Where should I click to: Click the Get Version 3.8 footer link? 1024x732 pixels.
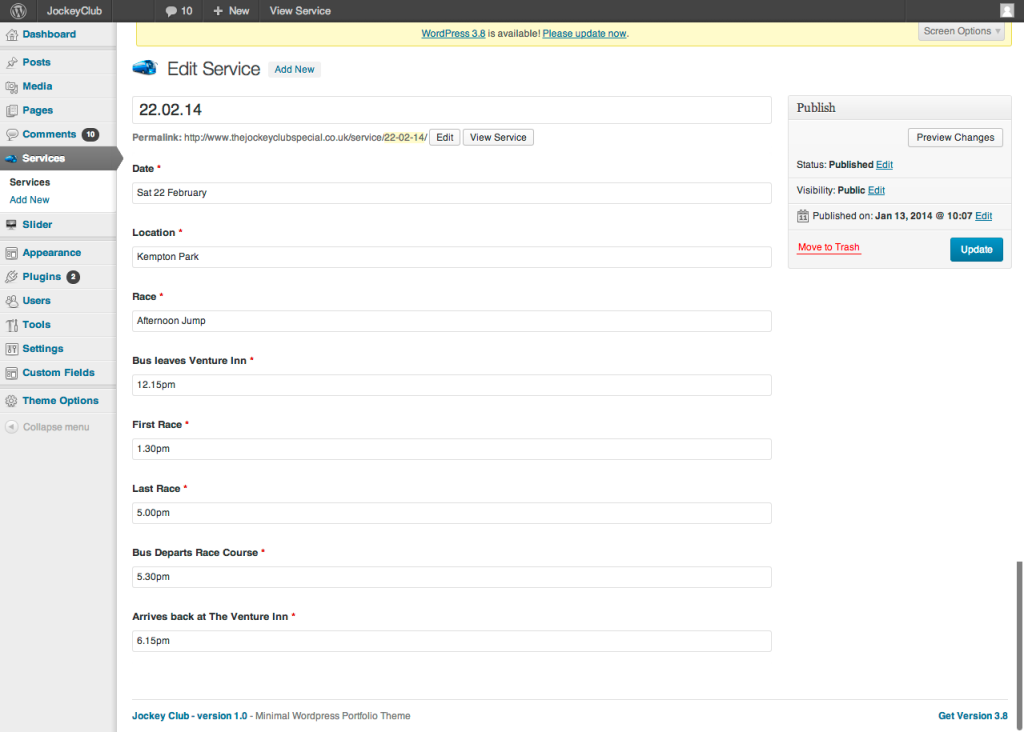pyautogui.click(x=973, y=716)
